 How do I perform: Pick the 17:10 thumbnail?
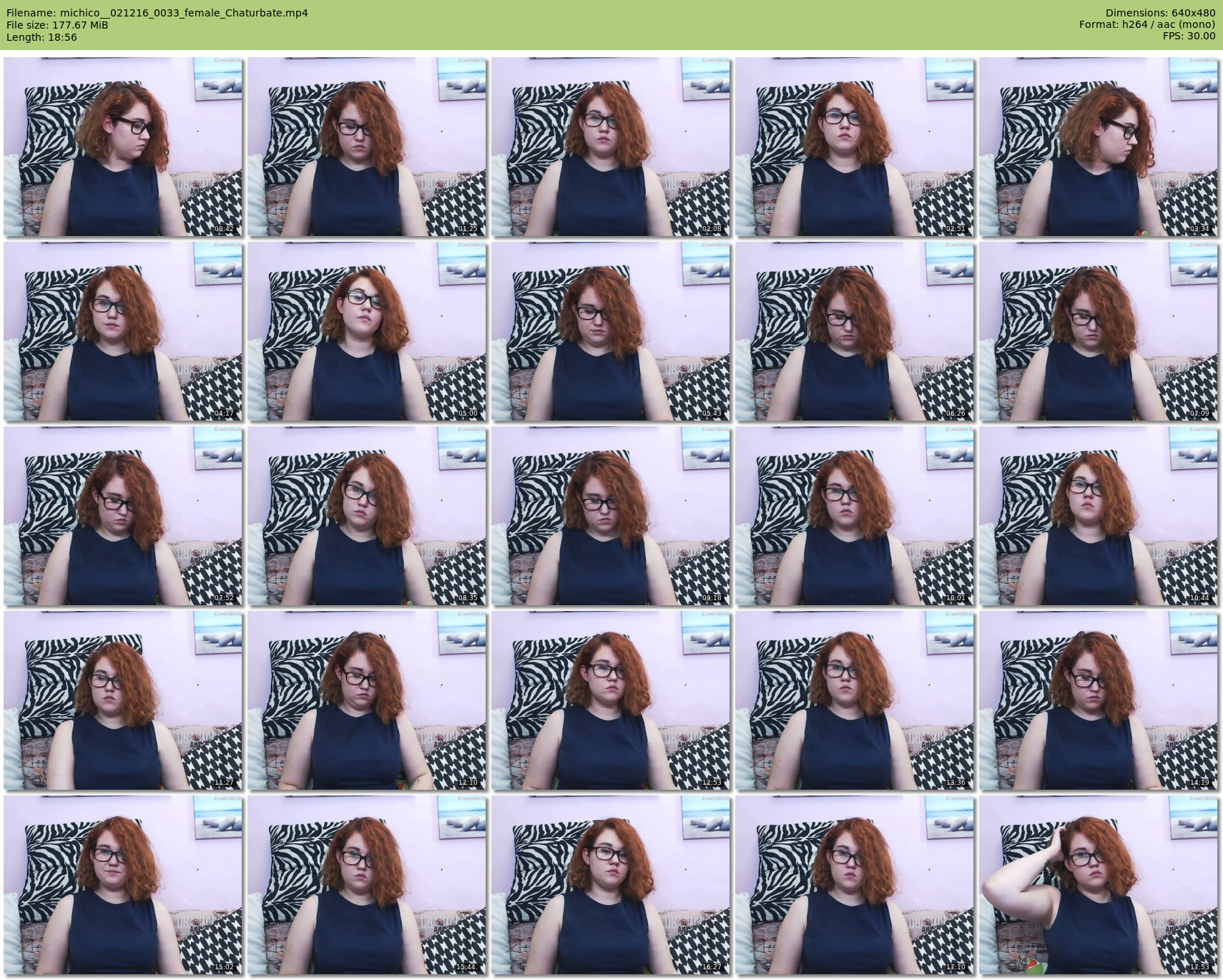[855, 885]
